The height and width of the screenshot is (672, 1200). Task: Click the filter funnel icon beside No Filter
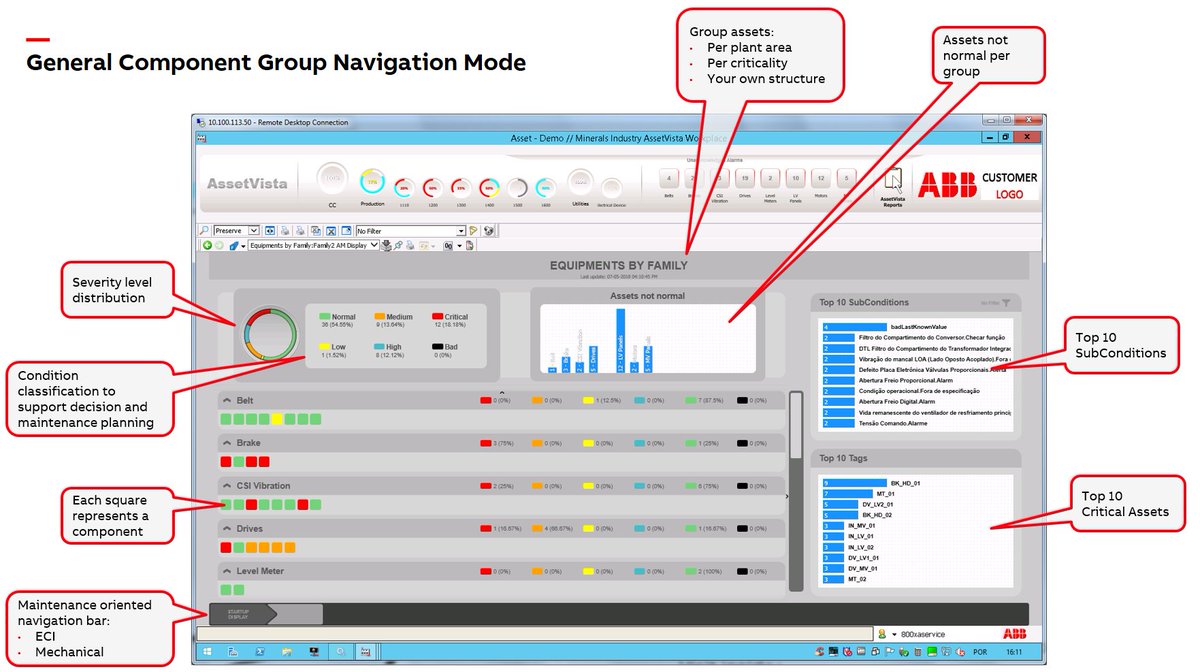click(474, 230)
